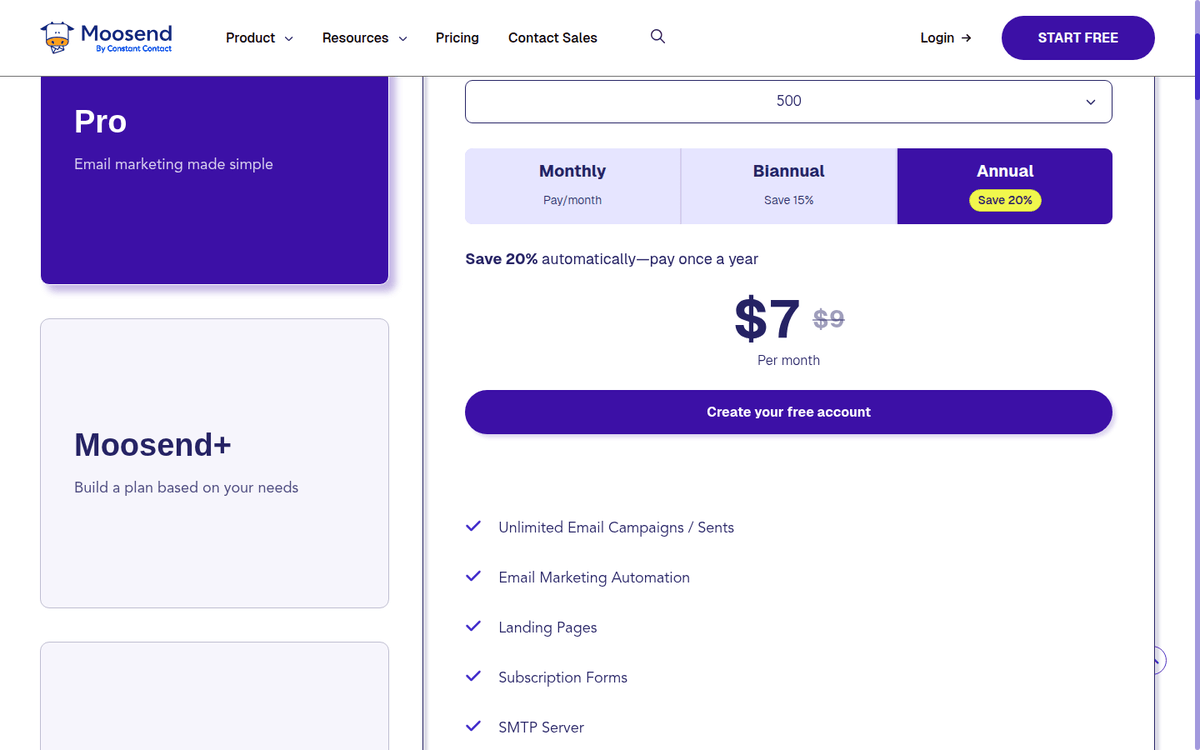1200x750 pixels.
Task: Select the Biannual billing tab
Action: coord(789,186)
